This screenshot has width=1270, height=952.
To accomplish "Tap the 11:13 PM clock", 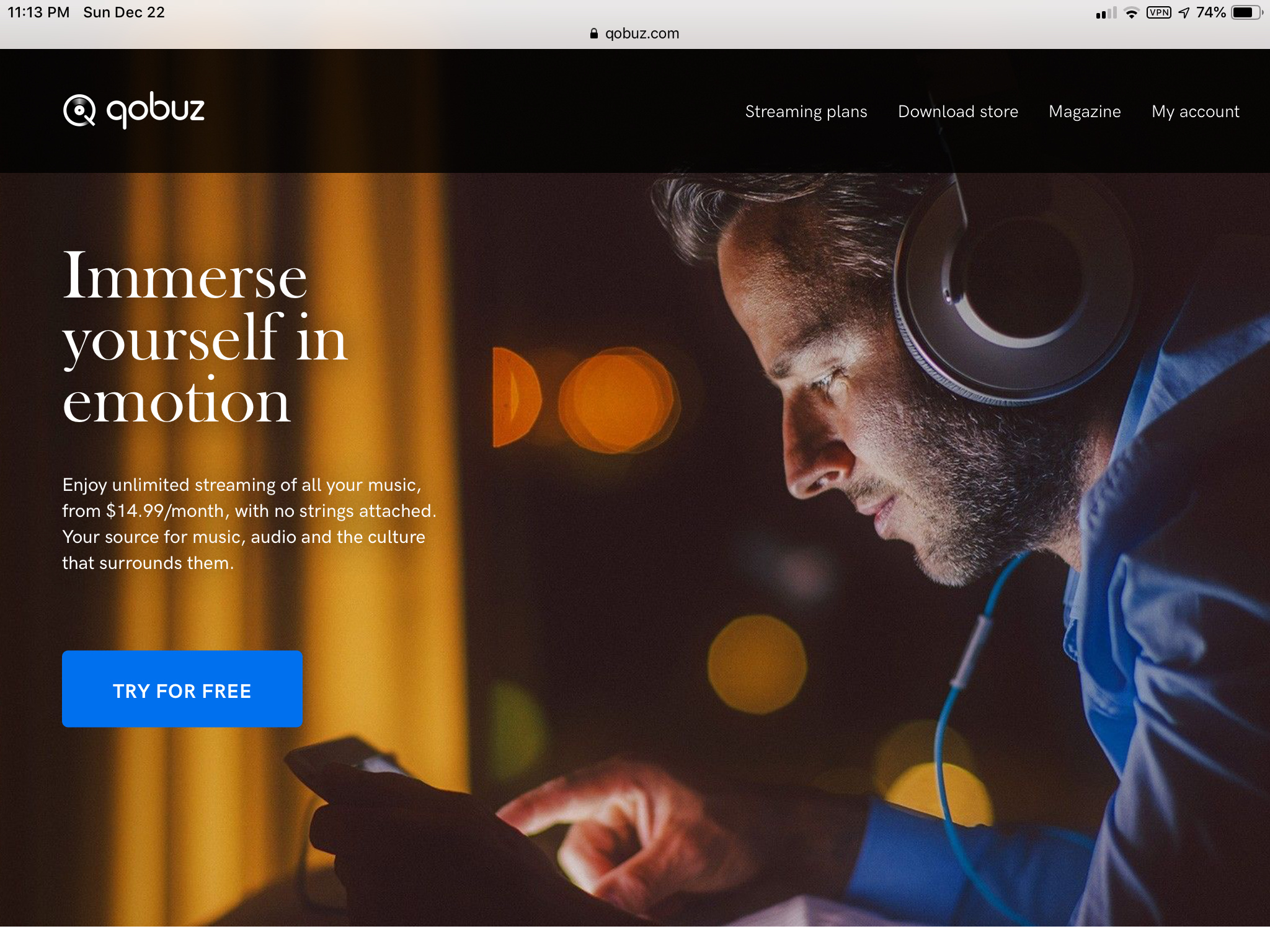I will (x=38, y=12).
